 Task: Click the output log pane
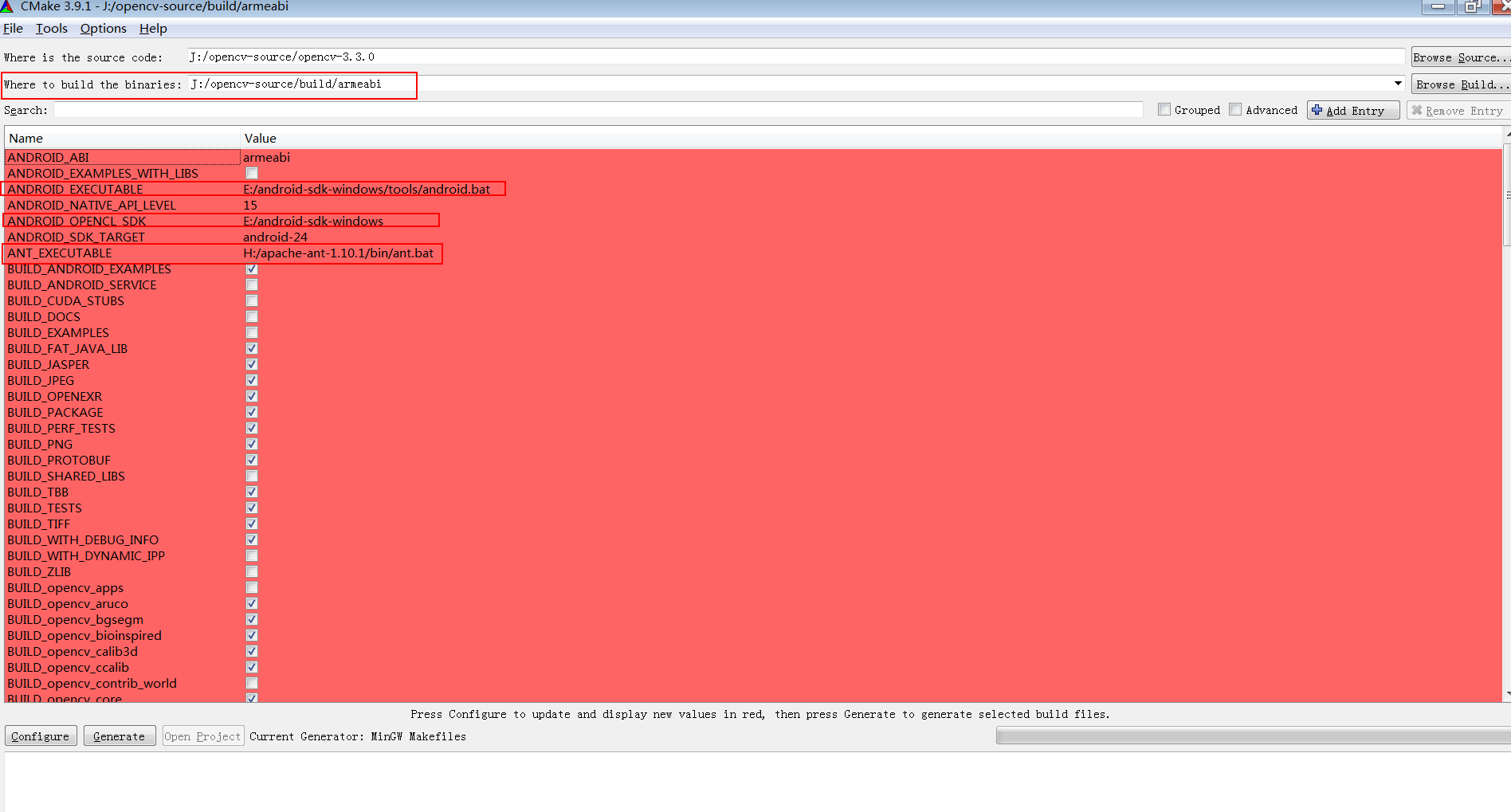pos(757,782)
